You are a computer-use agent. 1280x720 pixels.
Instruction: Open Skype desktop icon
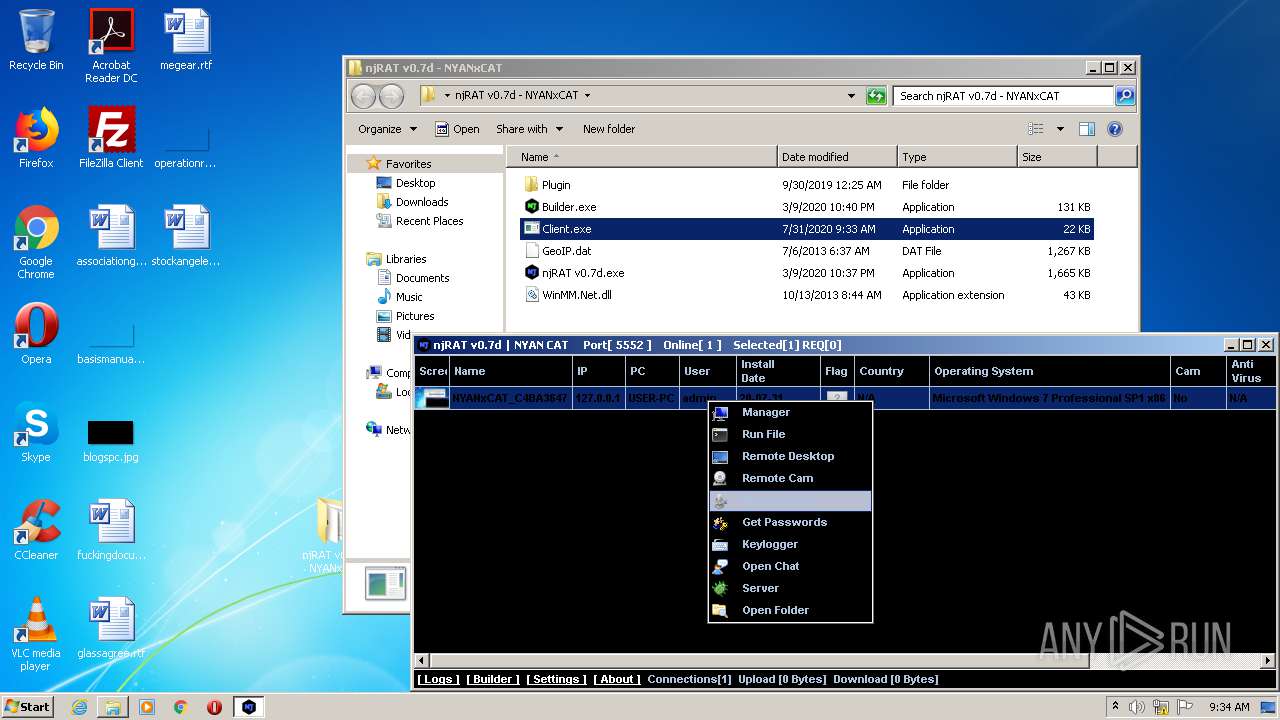point(36,433)
